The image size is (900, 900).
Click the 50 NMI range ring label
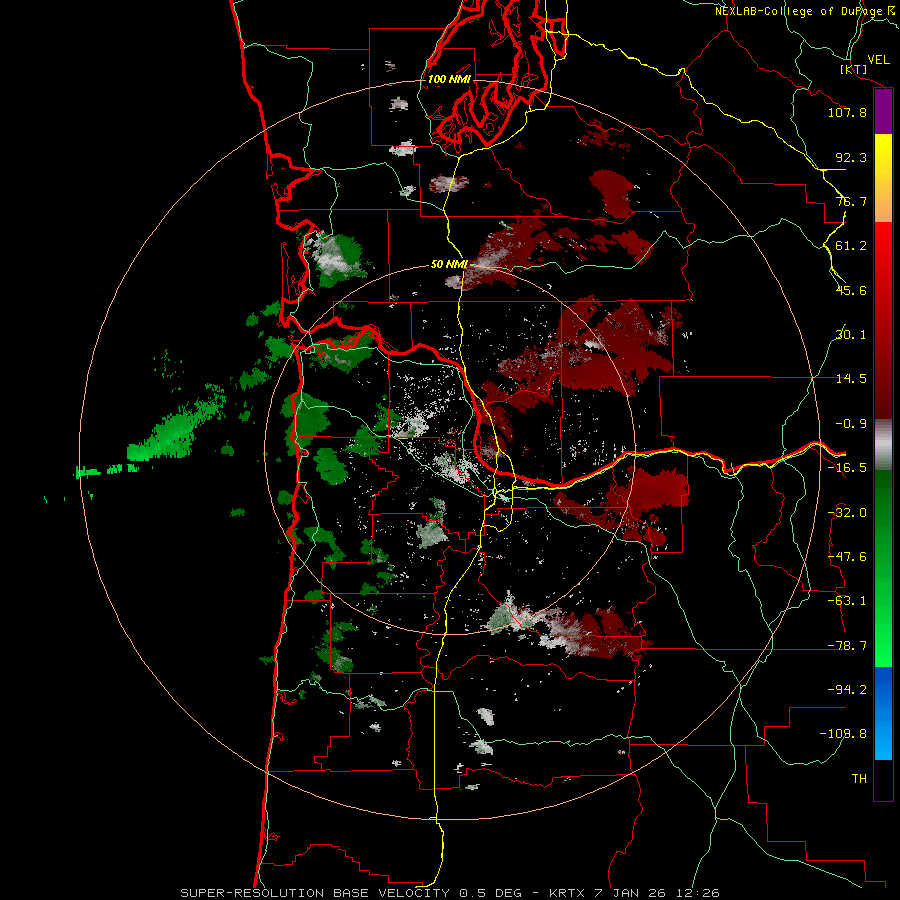click(449, 264)
